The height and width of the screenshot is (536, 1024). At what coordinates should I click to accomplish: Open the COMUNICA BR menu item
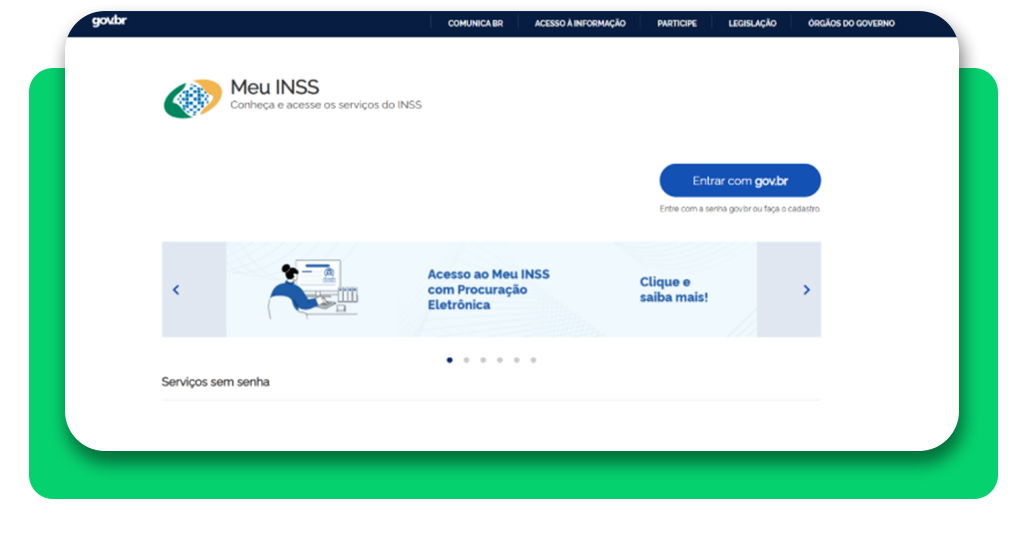coord(475,24)
